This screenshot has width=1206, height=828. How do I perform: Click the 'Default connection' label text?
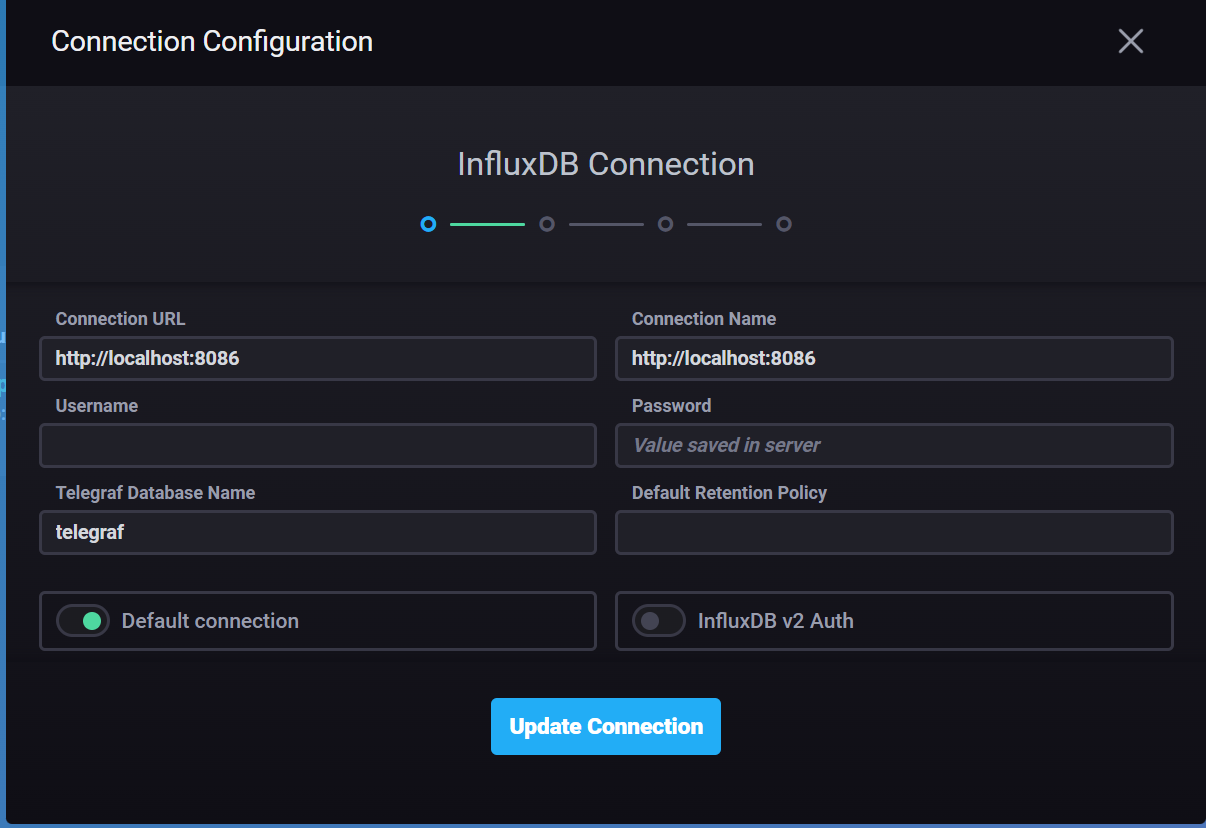(x=210, y=621)
